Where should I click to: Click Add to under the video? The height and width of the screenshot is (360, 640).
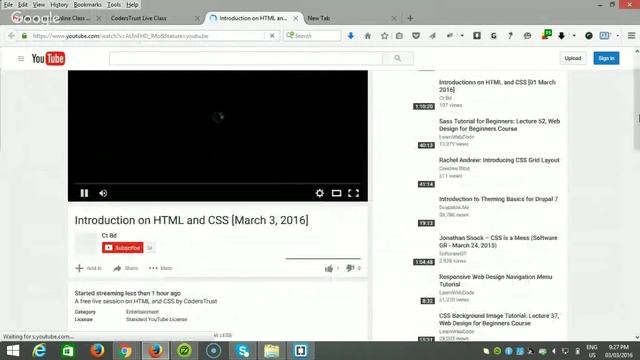tap(89, 268)
